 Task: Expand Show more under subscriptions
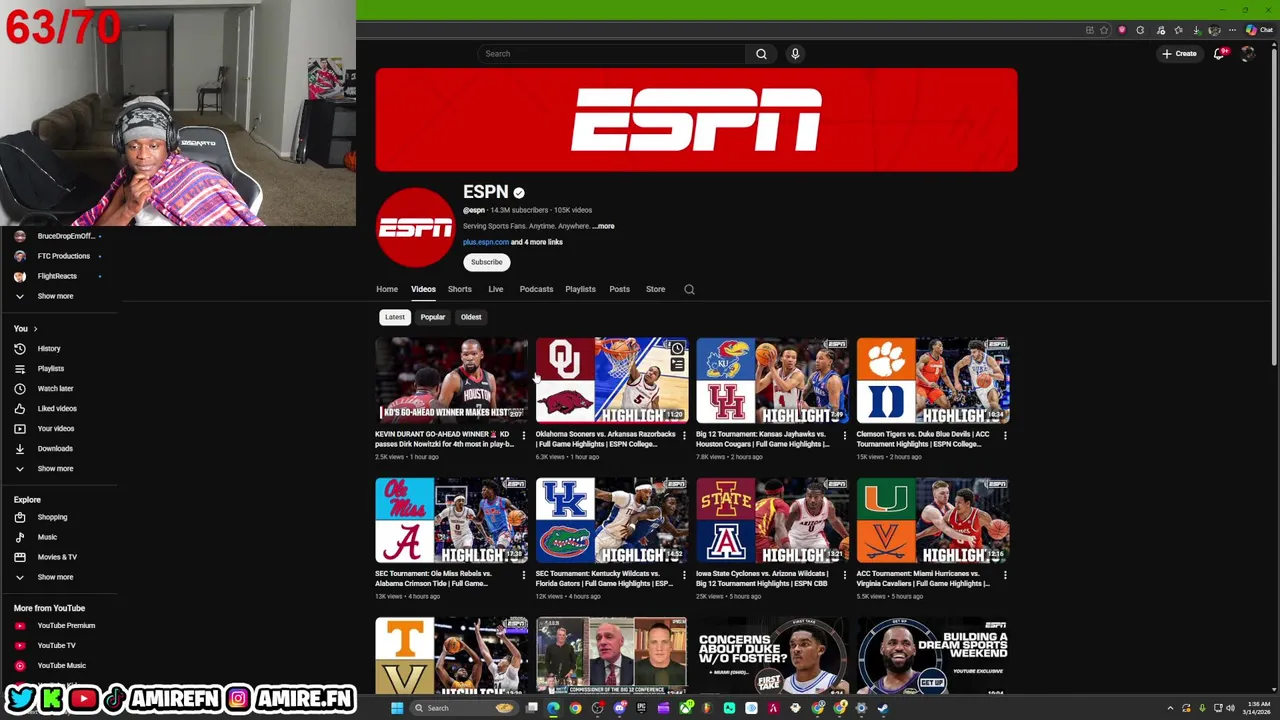pyautogui.click(x=60, y=296)
